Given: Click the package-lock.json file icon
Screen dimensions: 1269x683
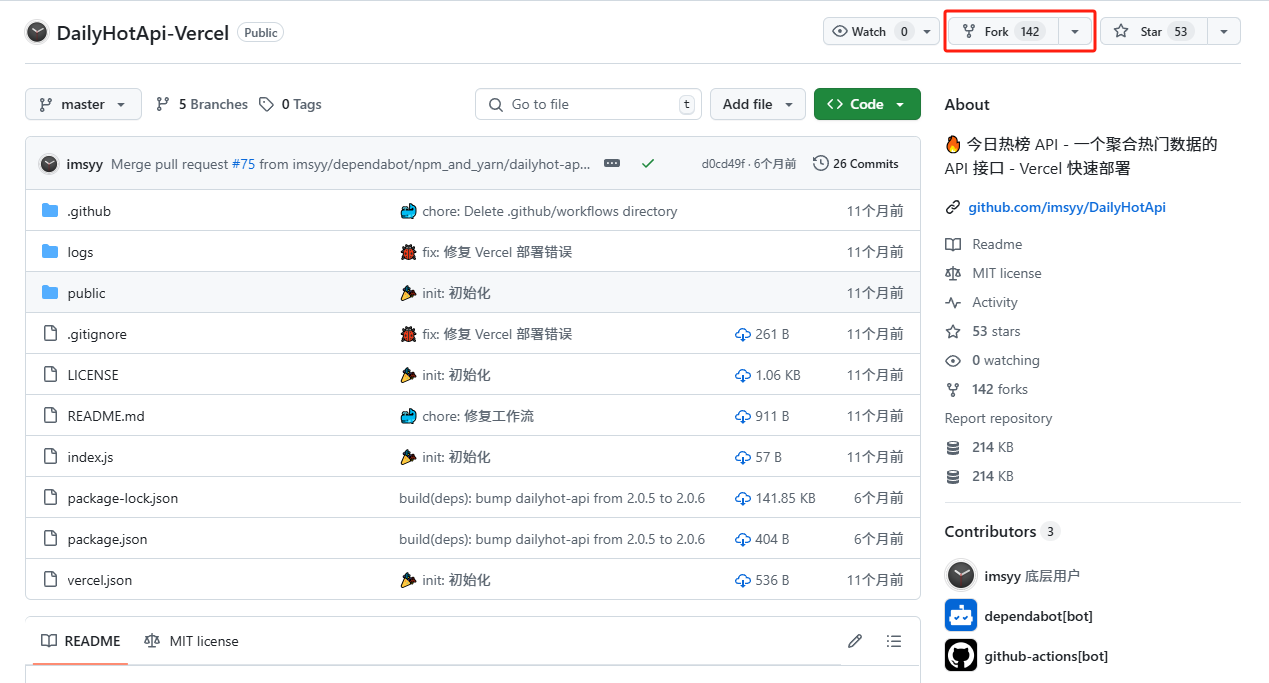Looking at the screenshot, I should pos(50,498).
